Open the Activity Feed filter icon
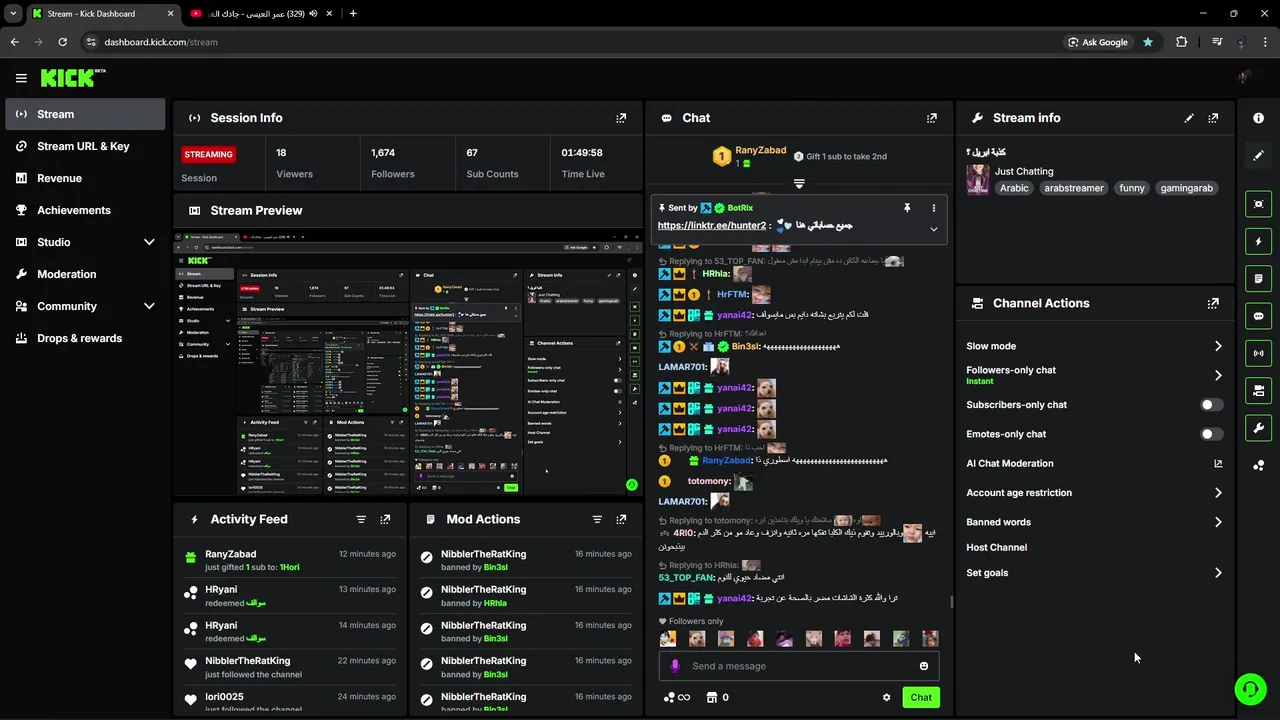The height and width of the screenshot is (720, 1280). [361, 519]
